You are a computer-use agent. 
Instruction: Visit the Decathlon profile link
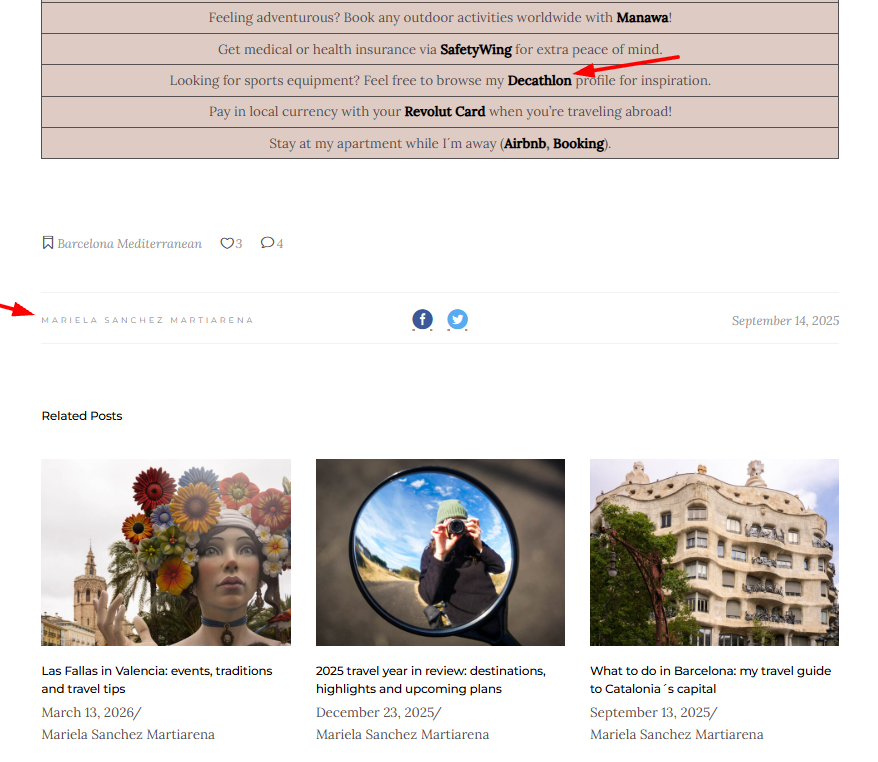pyautogui.click(x=539, y=81)
